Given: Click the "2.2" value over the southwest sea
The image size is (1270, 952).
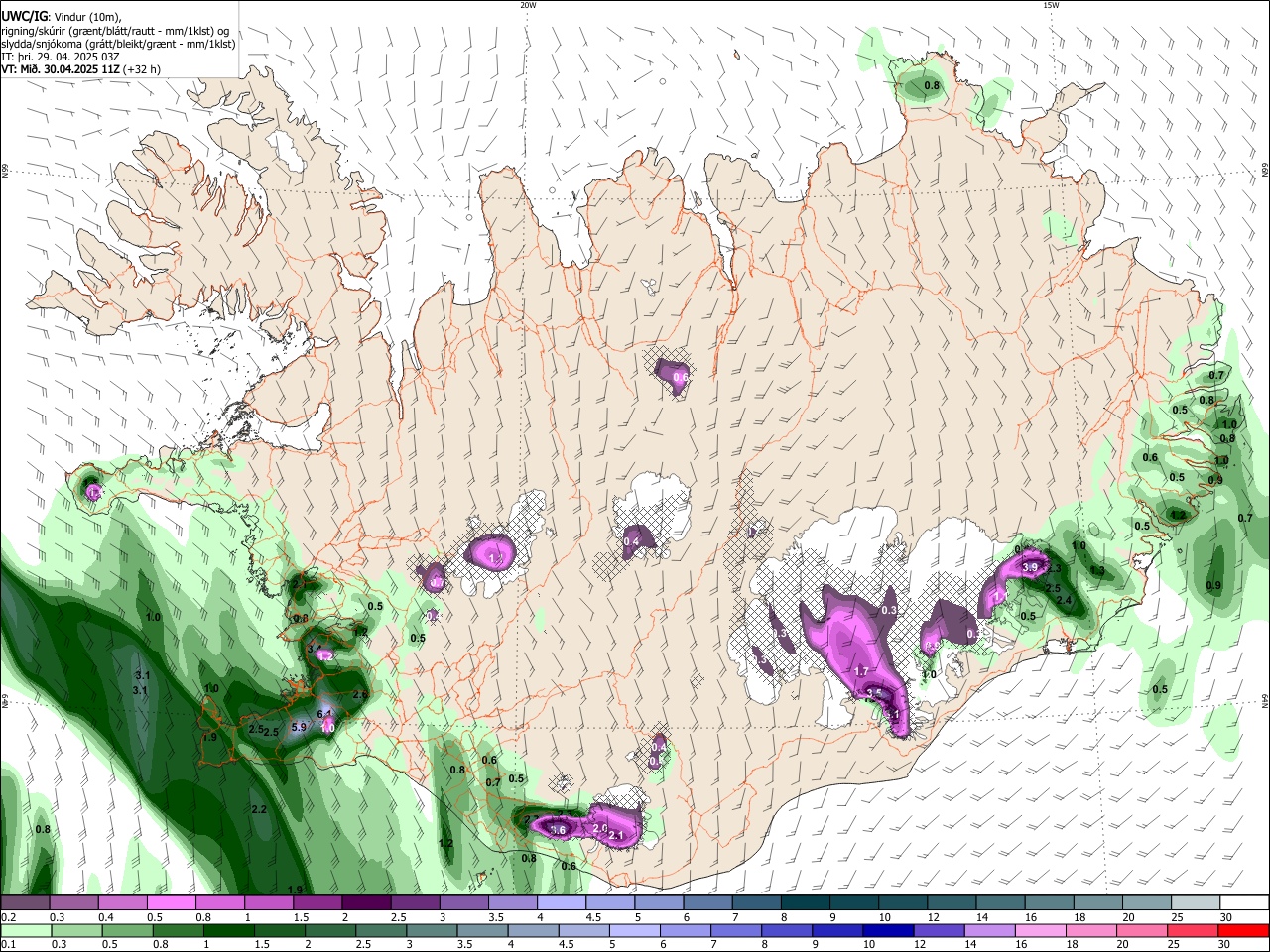Looking at the screenshot, I should 260,809.
